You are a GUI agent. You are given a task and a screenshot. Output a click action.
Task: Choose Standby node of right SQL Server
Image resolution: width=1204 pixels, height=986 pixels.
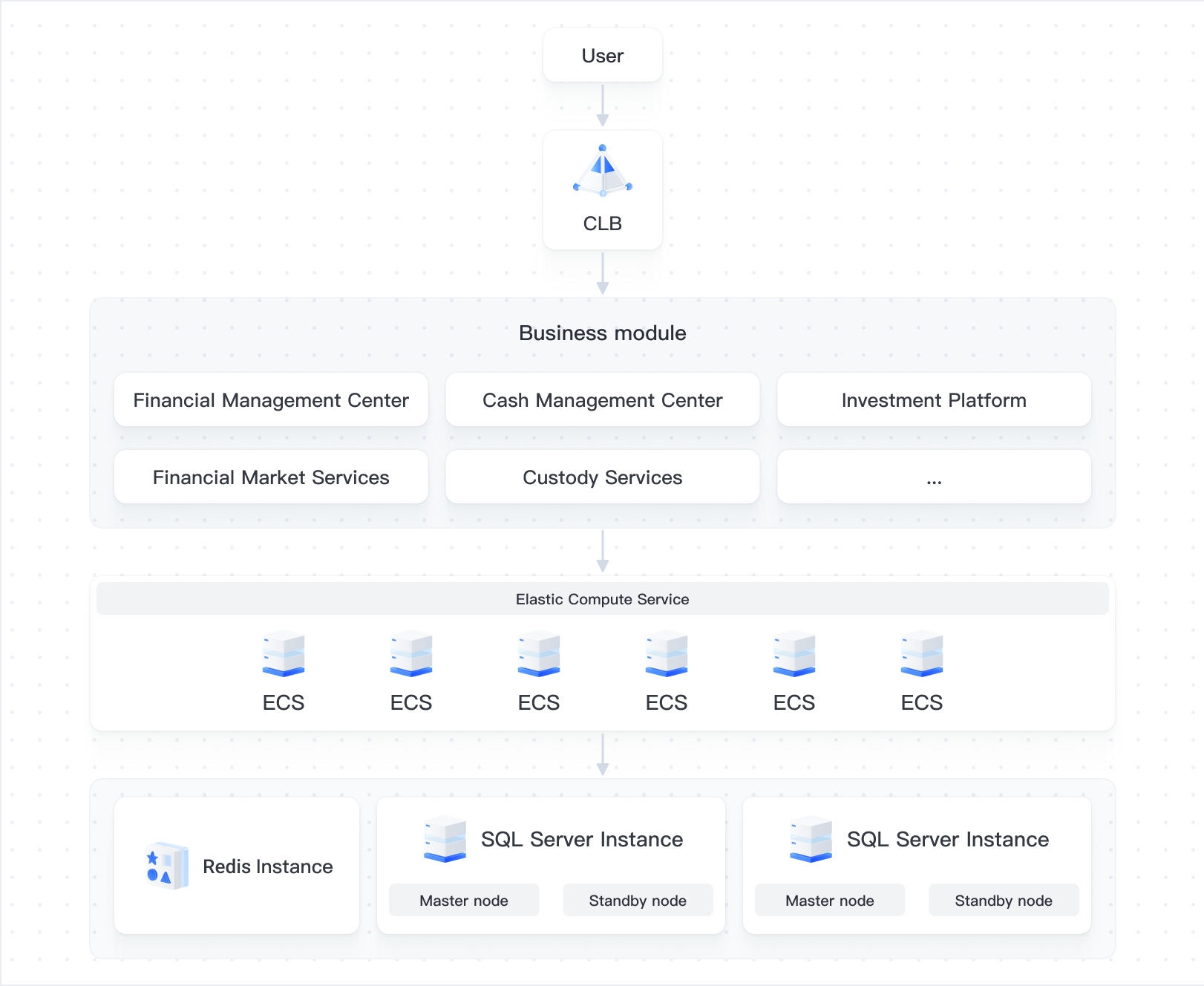(1004, 901)
